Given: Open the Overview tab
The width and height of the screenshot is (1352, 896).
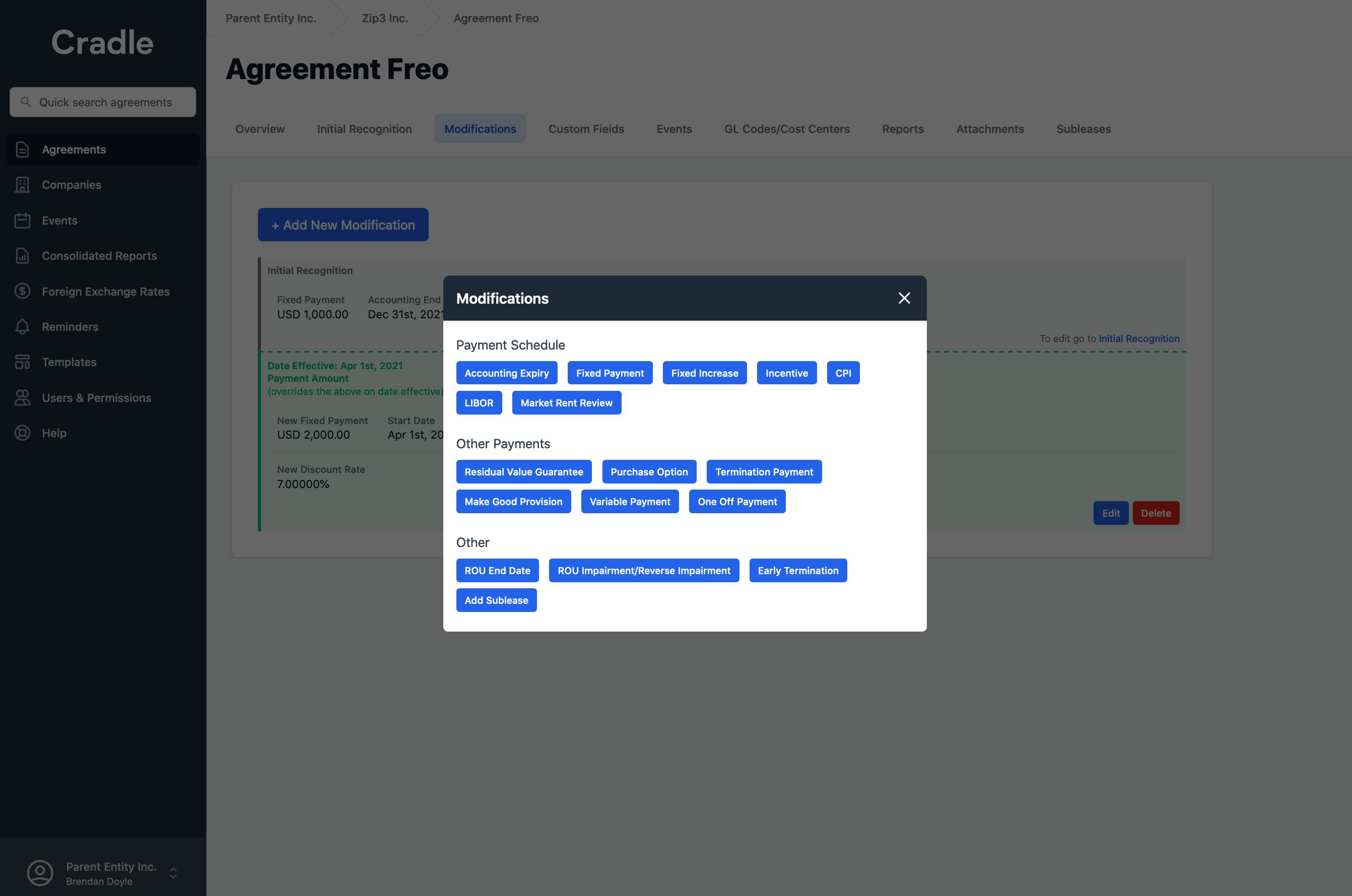Looking at the screenshot, I should tap(260, 128).
